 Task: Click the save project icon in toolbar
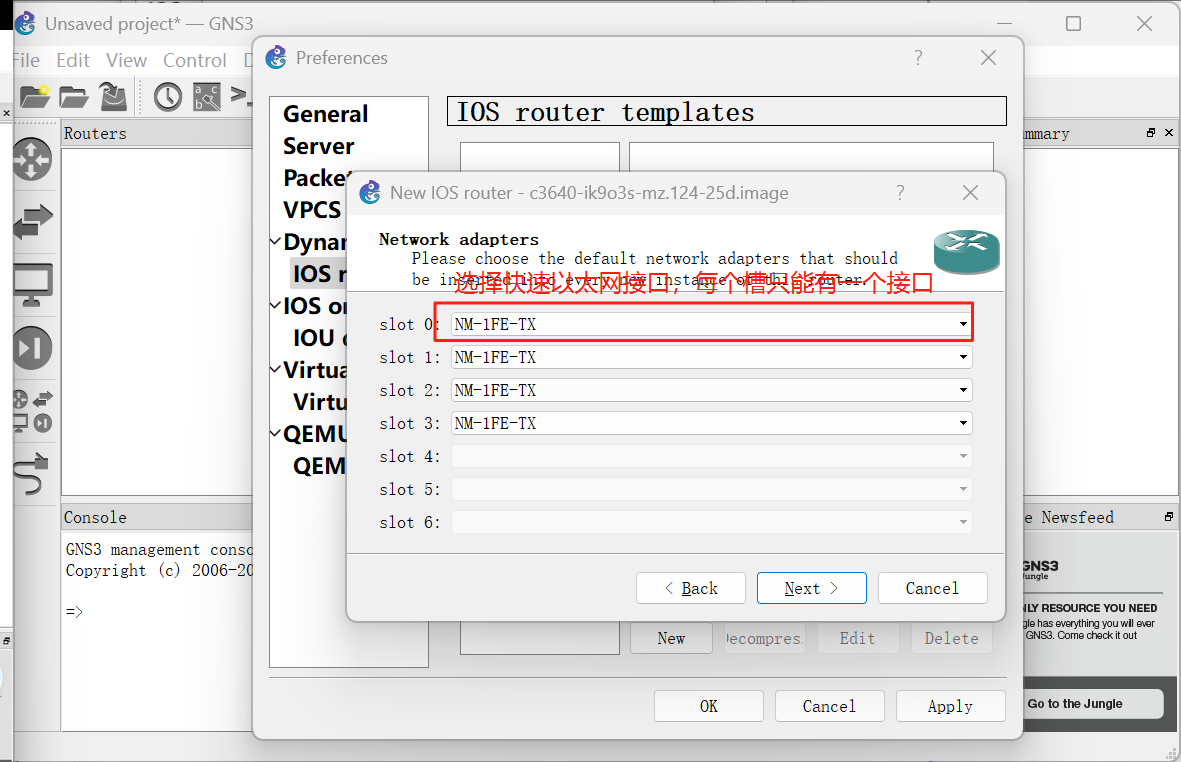[114, 96]
